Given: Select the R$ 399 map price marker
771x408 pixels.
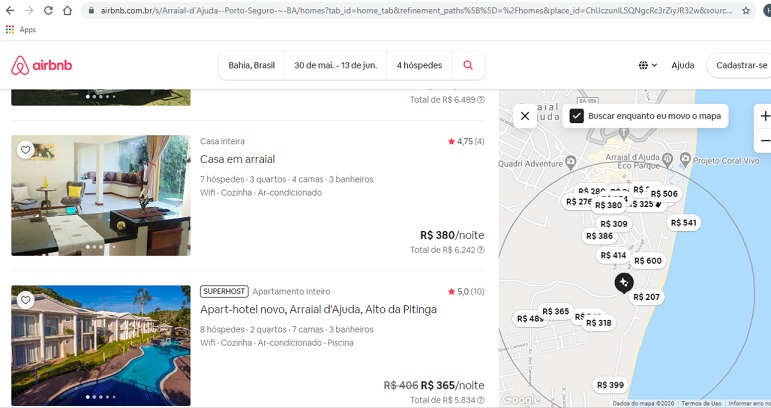Looking at the screenshot, I should coord(610,385).
